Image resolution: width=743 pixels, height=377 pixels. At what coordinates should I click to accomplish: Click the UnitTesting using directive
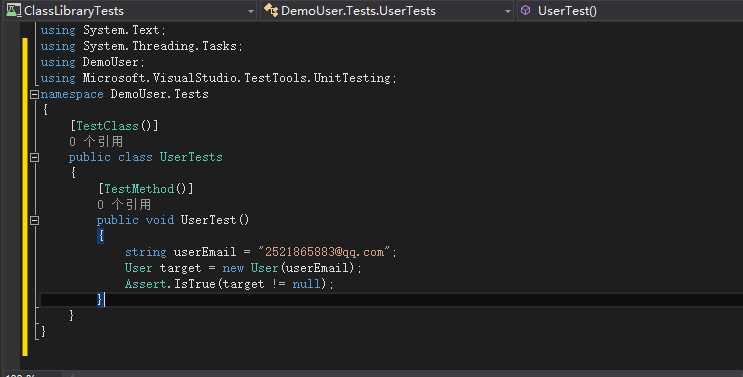(219, 78)
